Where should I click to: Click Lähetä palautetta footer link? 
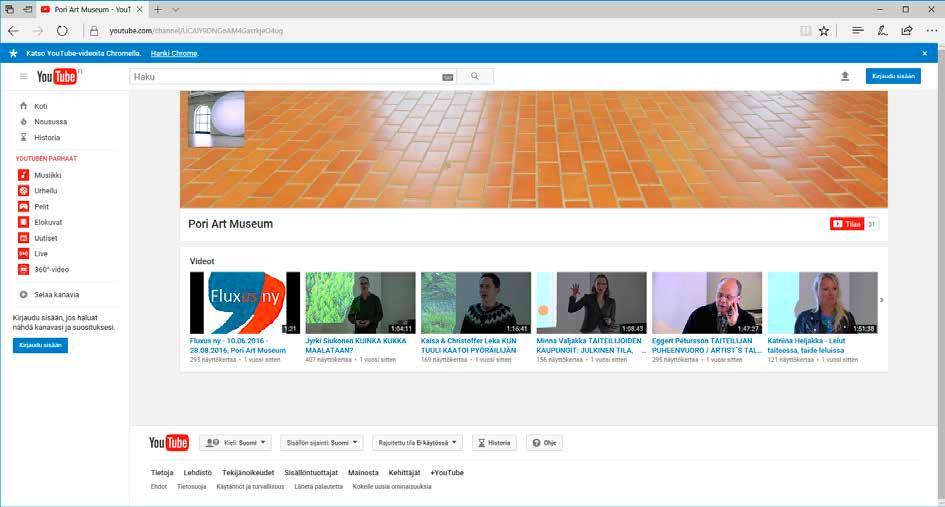tap(318, 487)
